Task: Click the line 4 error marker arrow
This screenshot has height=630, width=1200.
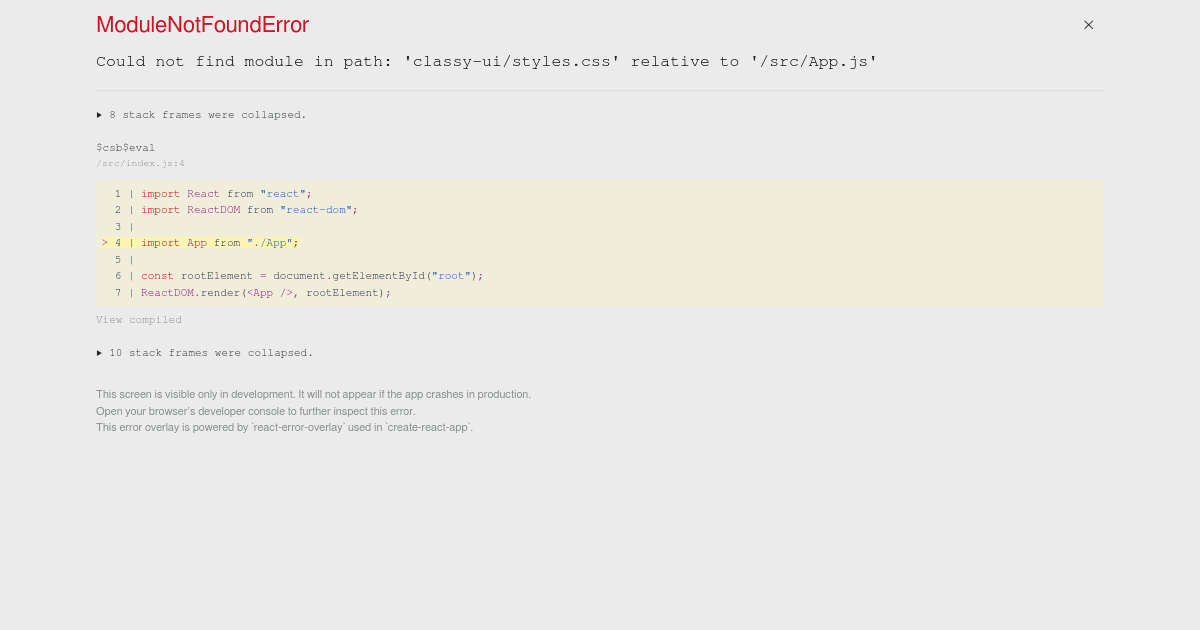Action: (104, 242)
